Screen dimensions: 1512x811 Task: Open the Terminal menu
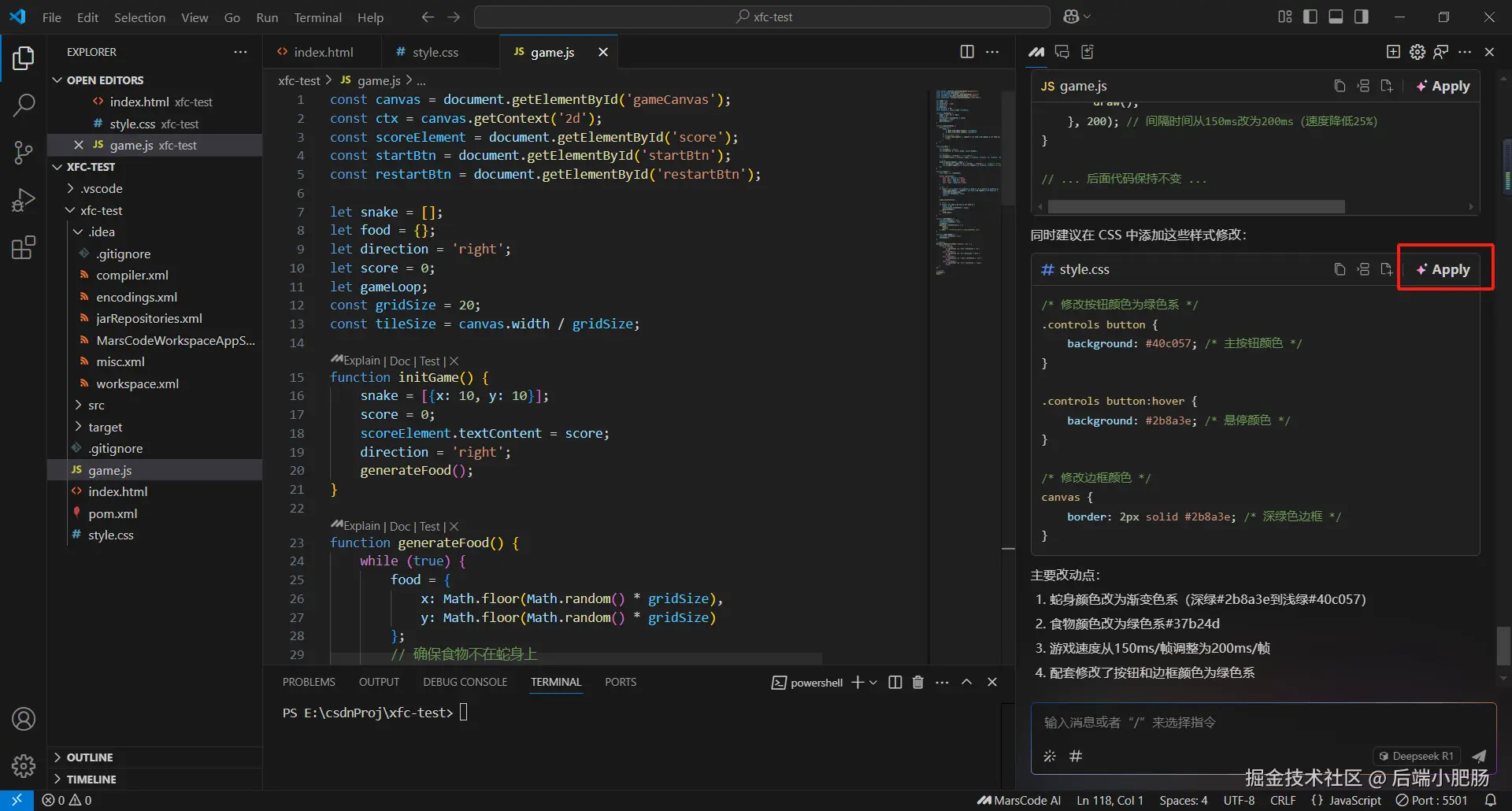[x=317, y=17]
